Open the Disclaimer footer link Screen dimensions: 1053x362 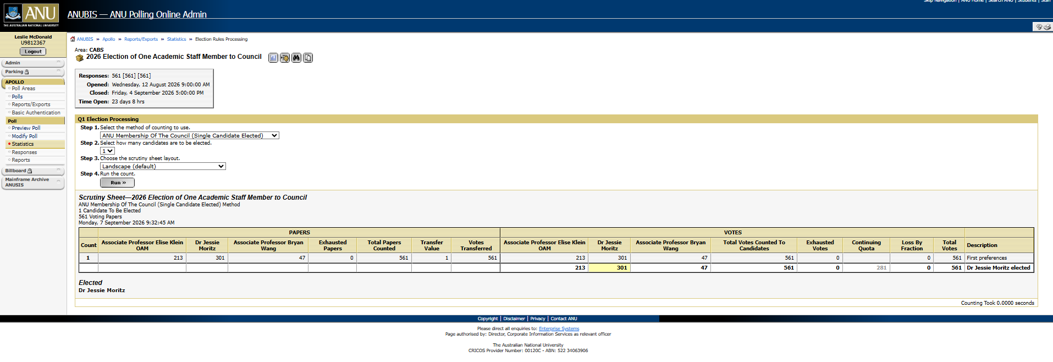click(x=514, y=318)
